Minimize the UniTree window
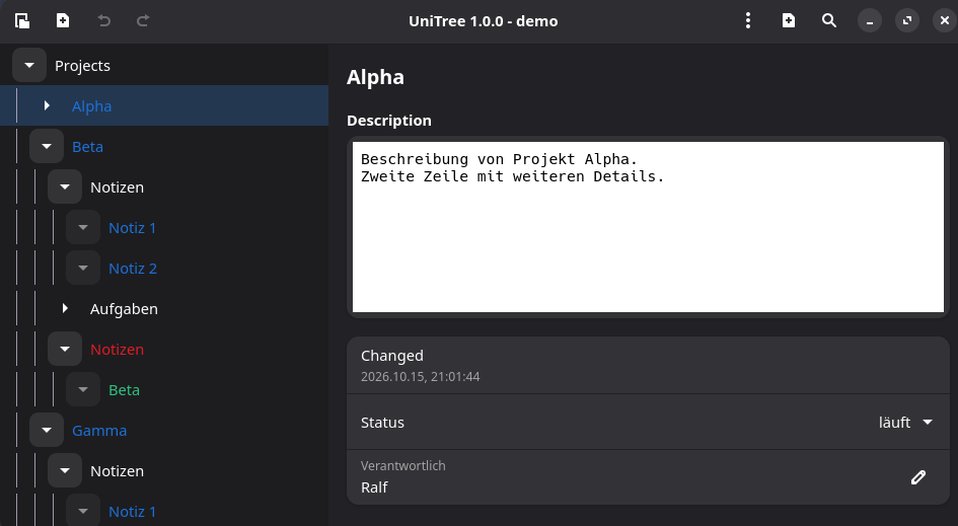 tap(869, 21)
